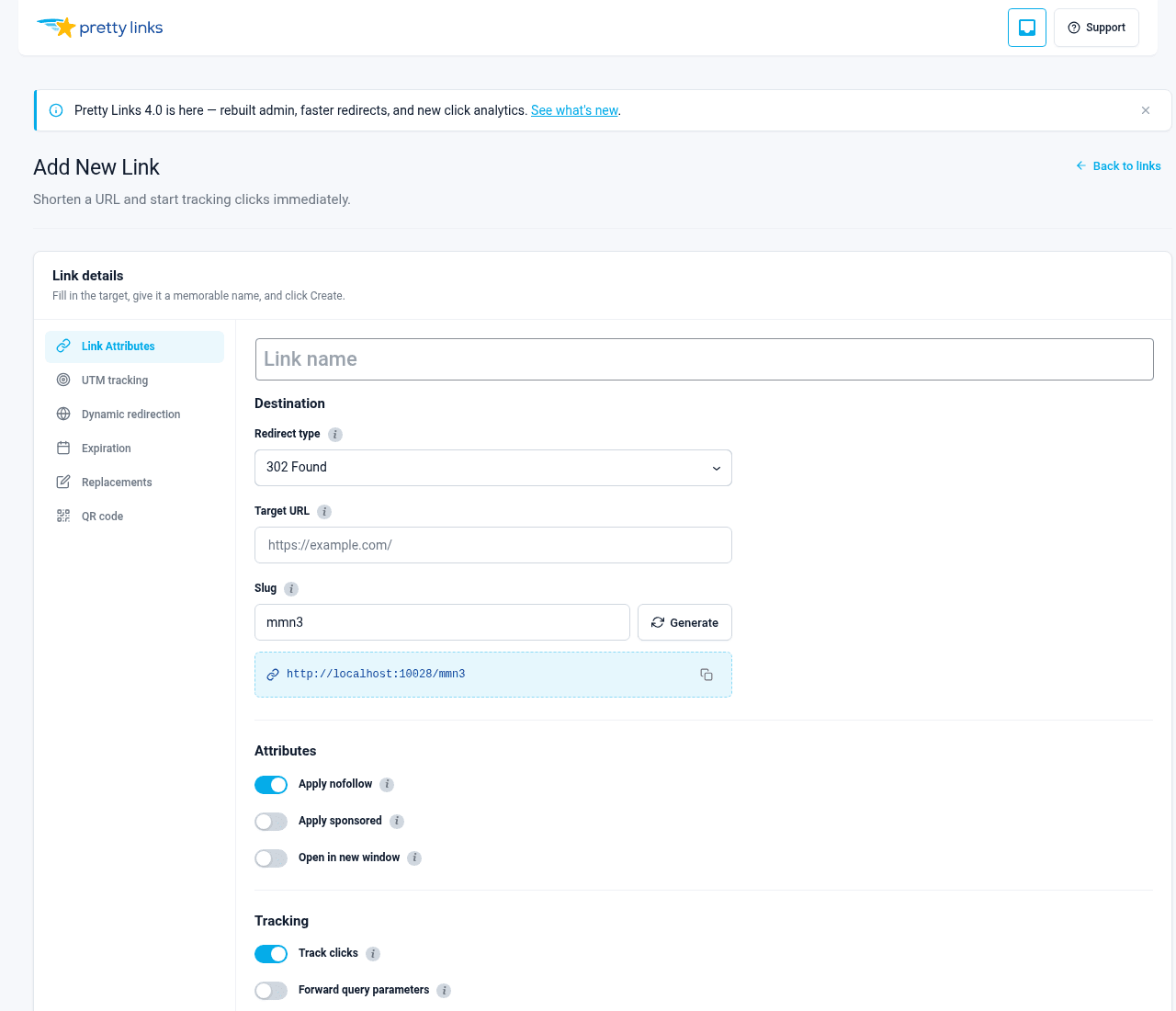This screenshot has height=1011, width=1176.
Task: Open the QR code tab
Action: 134,517
